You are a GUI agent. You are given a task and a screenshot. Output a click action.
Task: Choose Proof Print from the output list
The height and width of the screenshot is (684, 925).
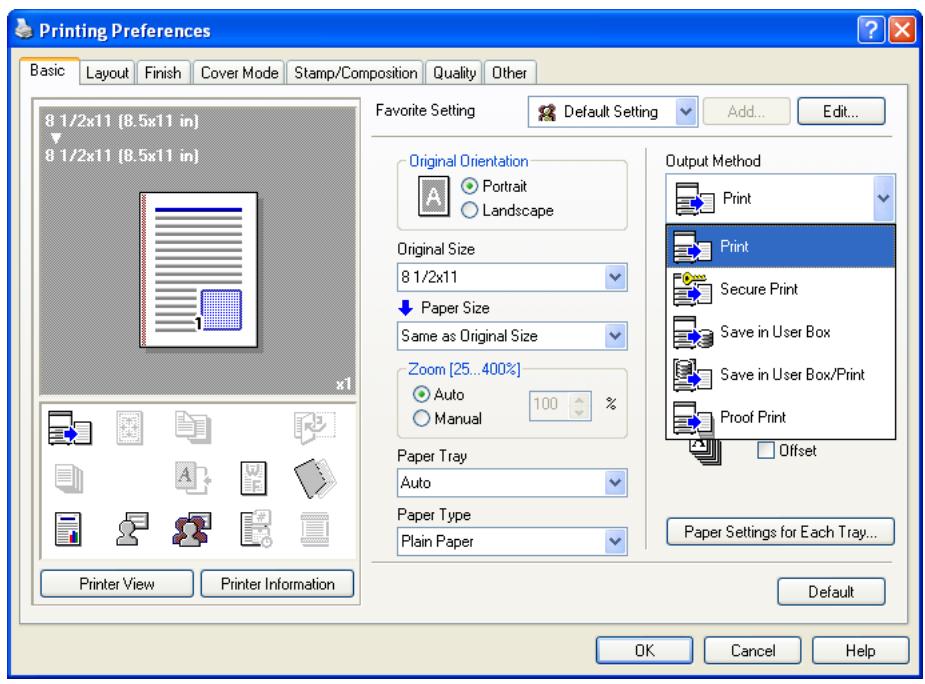click(780, 417)
